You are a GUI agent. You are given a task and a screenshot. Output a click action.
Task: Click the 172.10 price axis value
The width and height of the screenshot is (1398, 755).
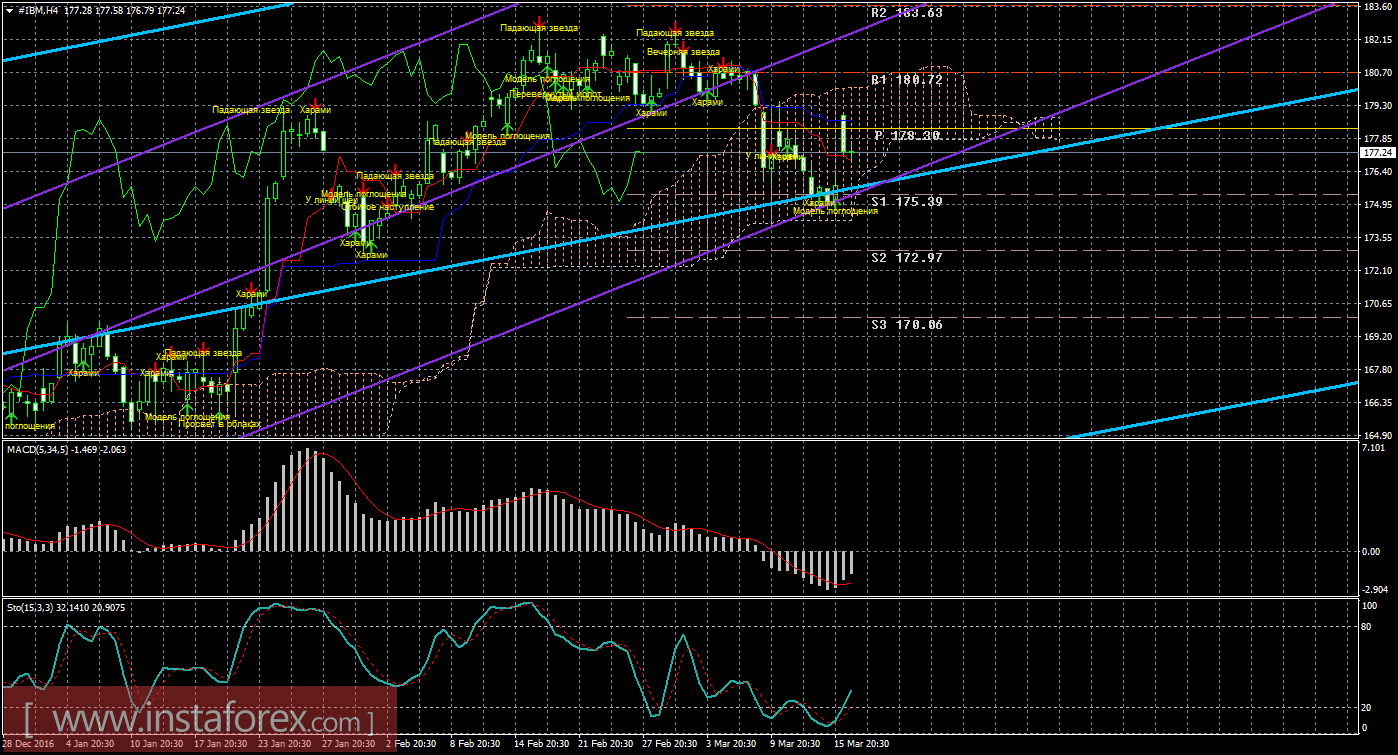point(1378,271)
